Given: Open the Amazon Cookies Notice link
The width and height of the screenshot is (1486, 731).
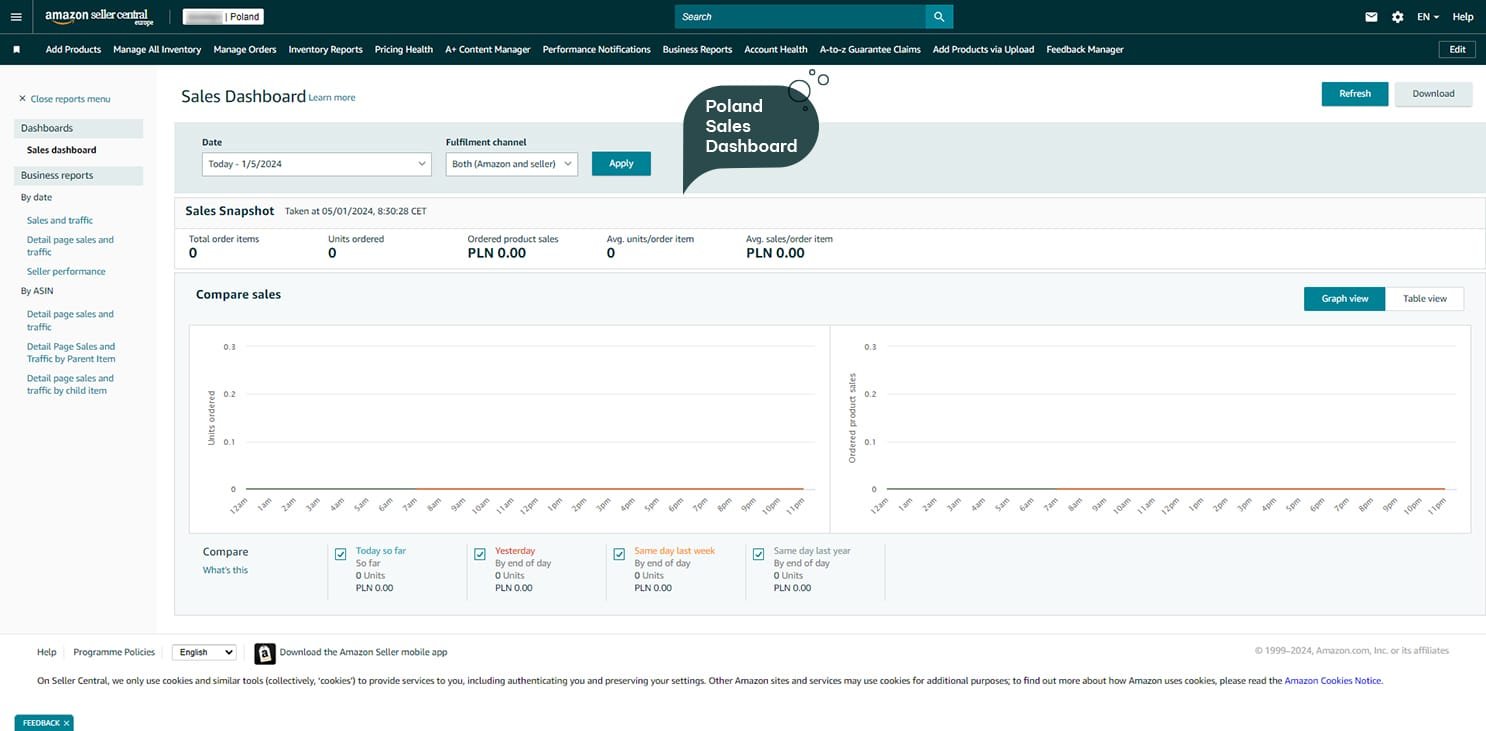Looking at the screenshot, I should (1332, 681).
